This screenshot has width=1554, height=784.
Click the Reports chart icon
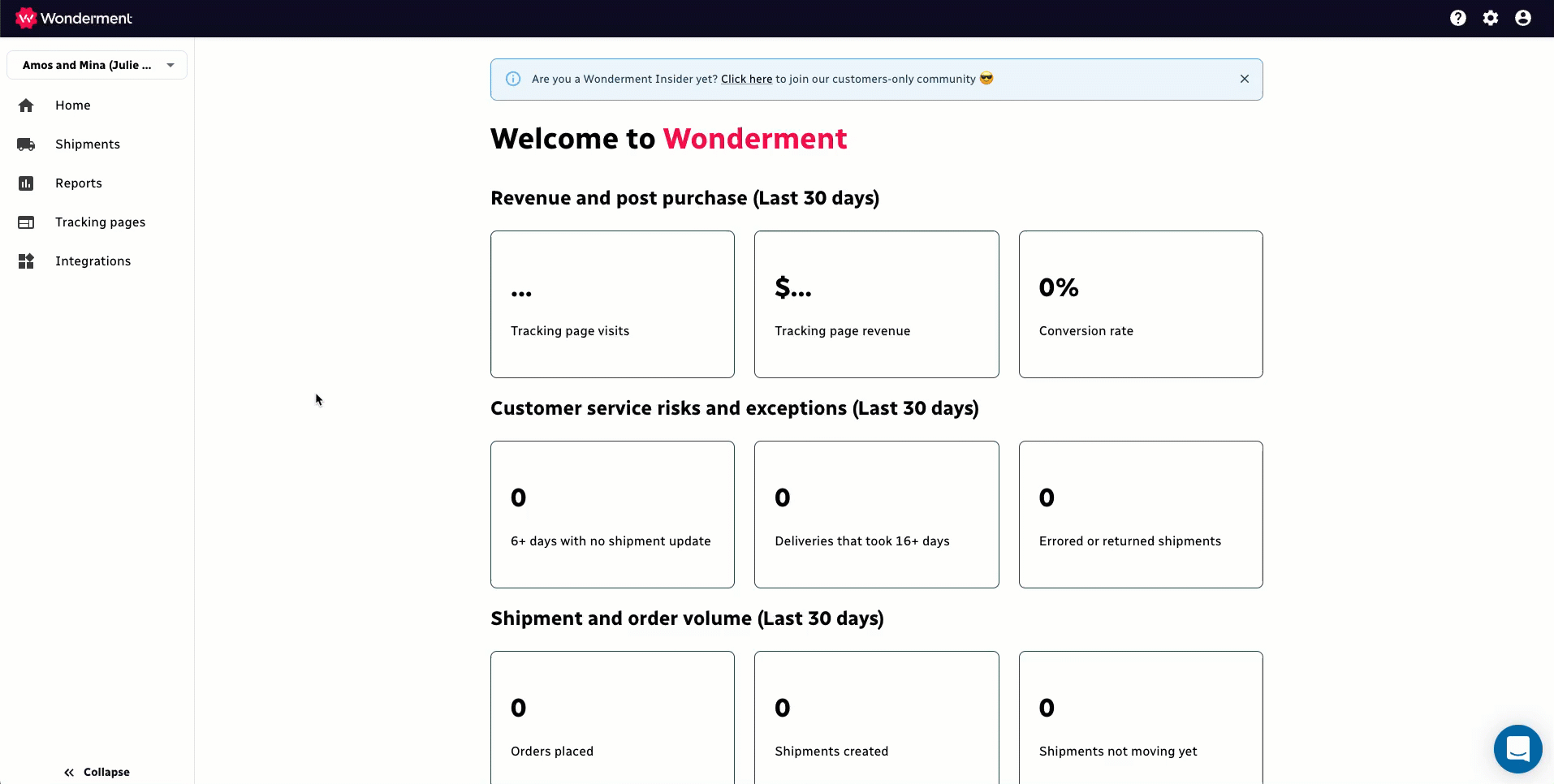point(26,183)
